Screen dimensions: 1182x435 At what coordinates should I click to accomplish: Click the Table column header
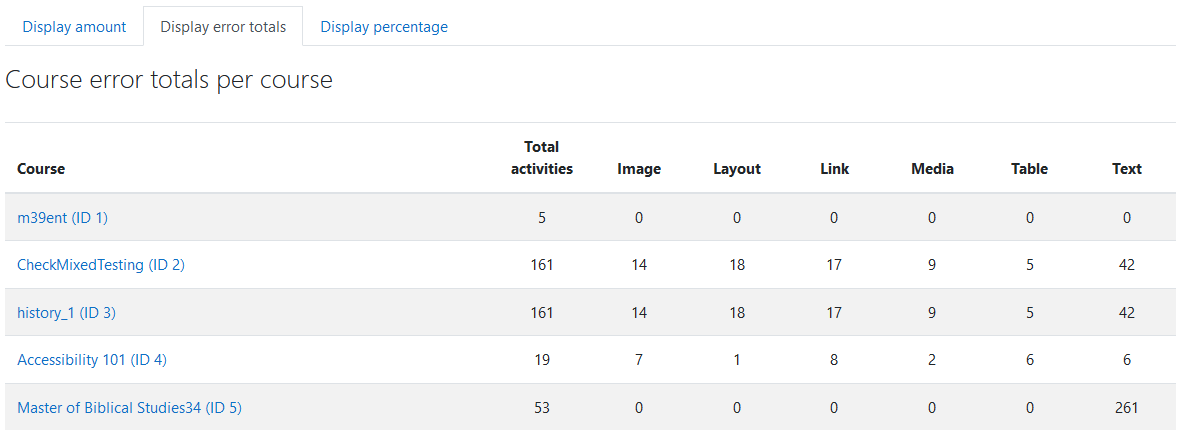(x=1030, y=170)
